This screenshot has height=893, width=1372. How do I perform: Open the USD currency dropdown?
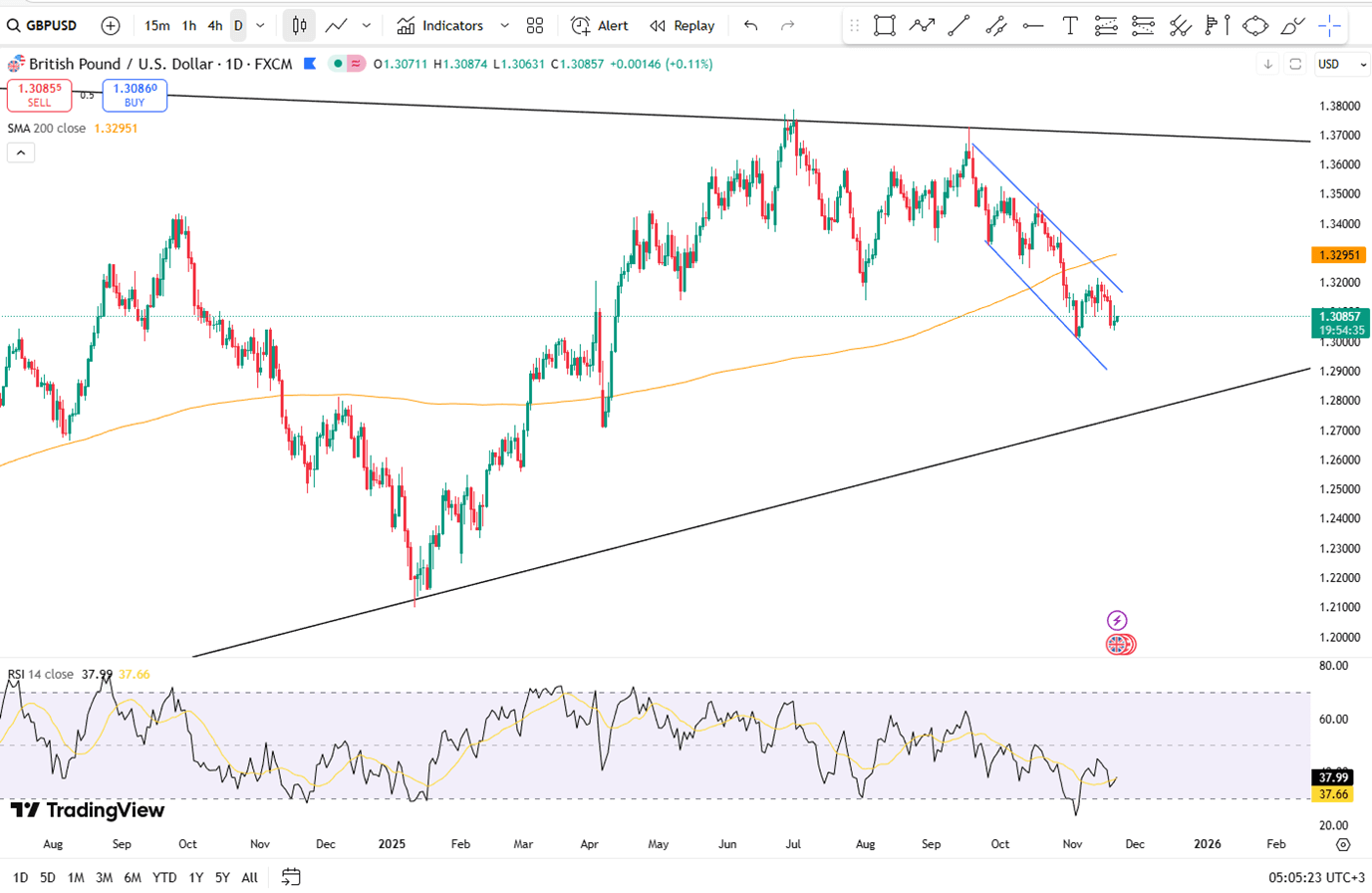point(1341,64)
